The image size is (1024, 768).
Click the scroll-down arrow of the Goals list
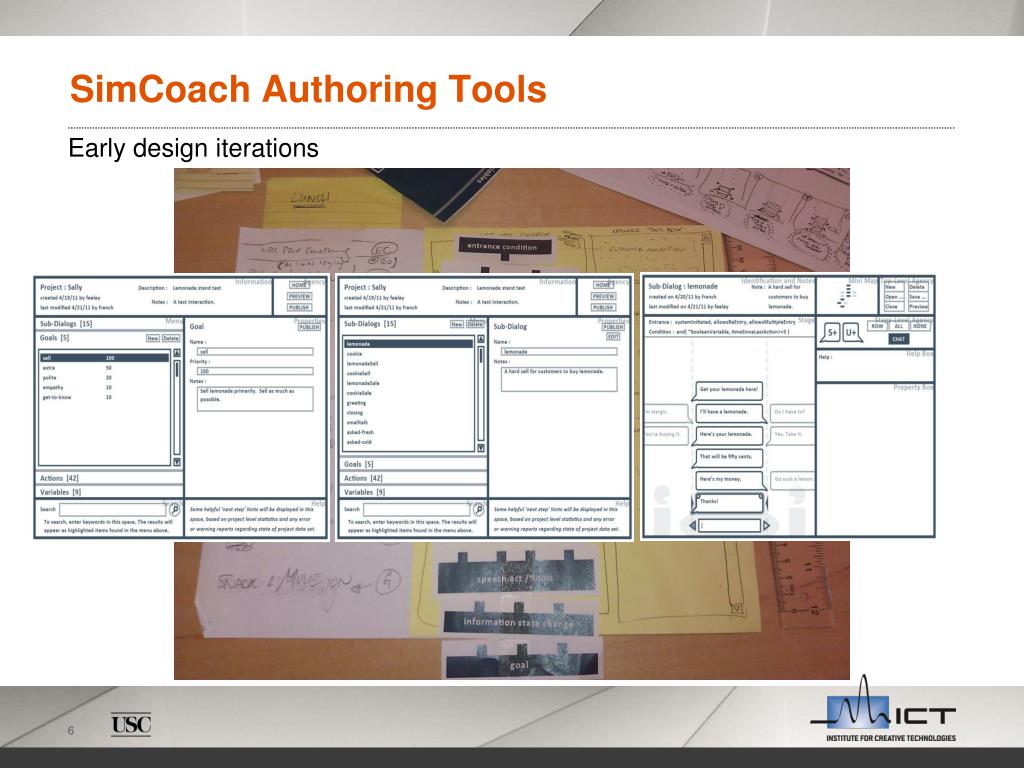(177, 462)
